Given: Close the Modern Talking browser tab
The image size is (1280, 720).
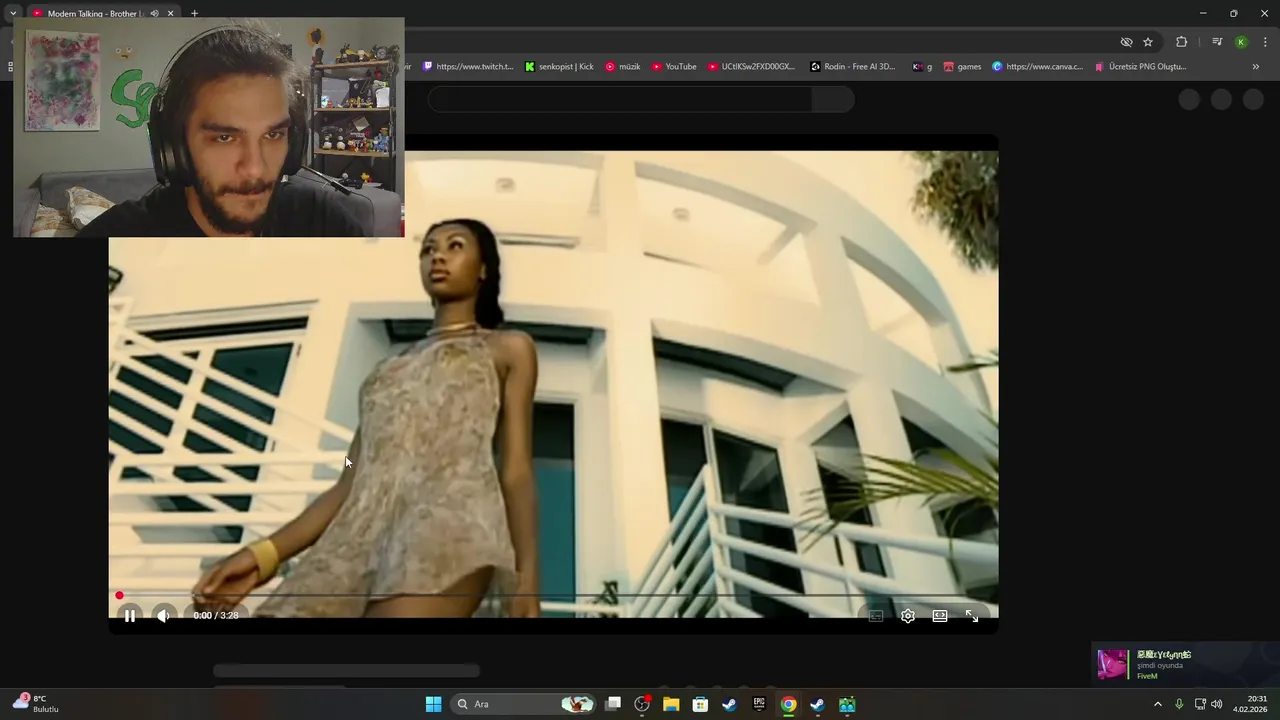Looking at the screenshot, I should 170,13.
